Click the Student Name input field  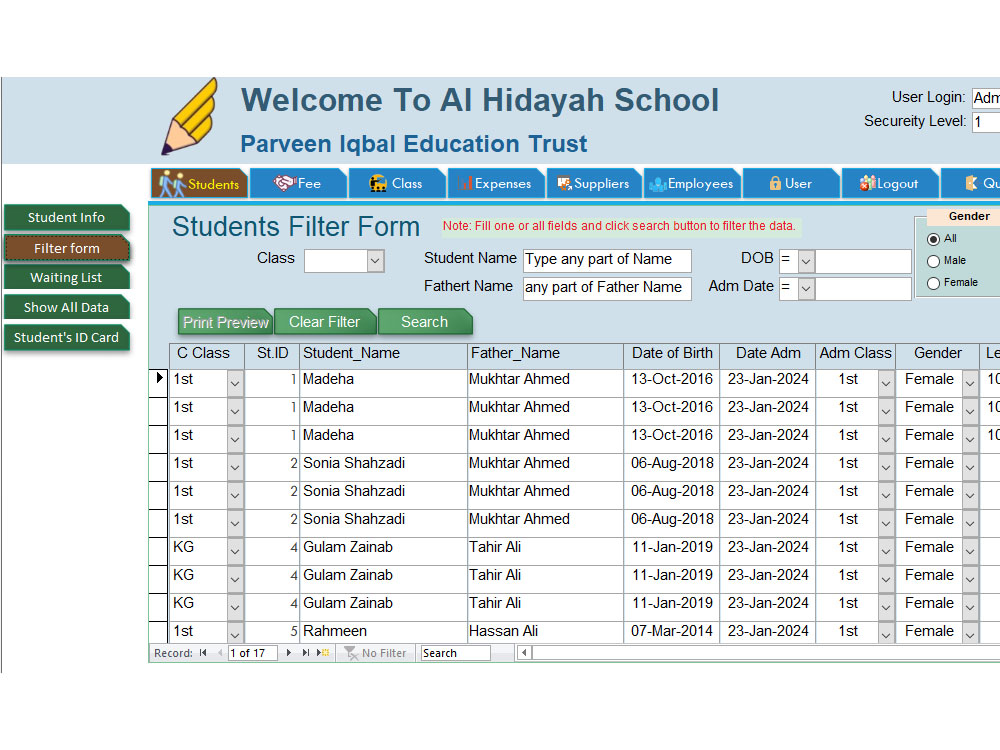607,260
